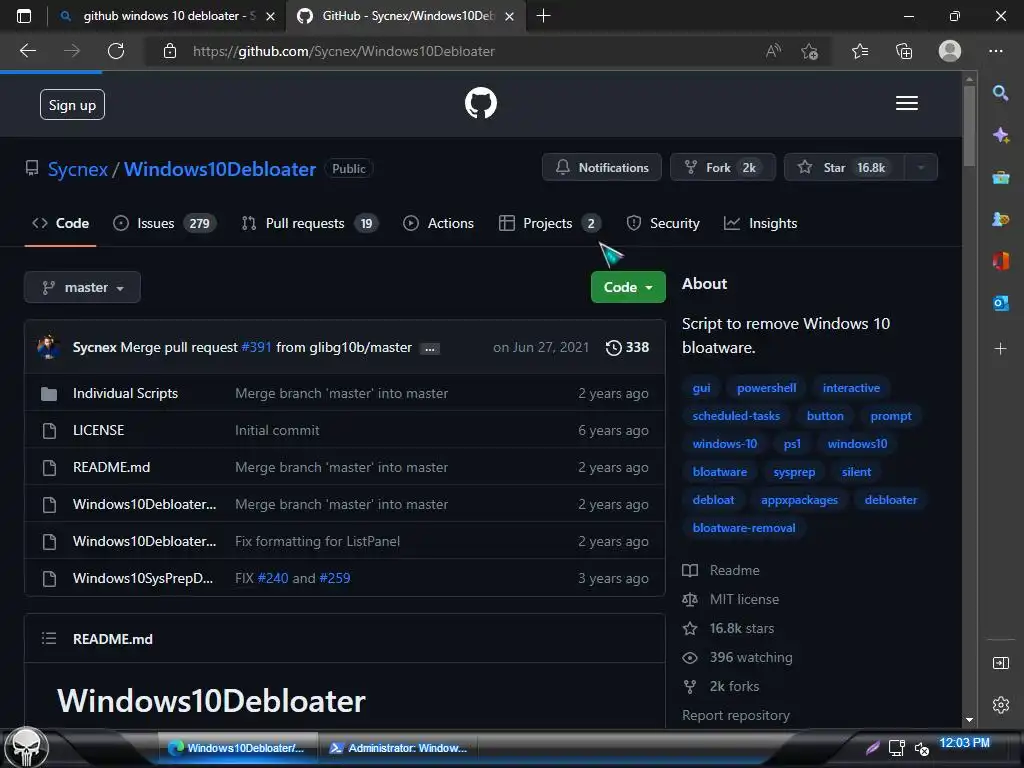Star the repository with Star button
The height and width of the screenshot is (768, 1024).
[x=844, y=168]
